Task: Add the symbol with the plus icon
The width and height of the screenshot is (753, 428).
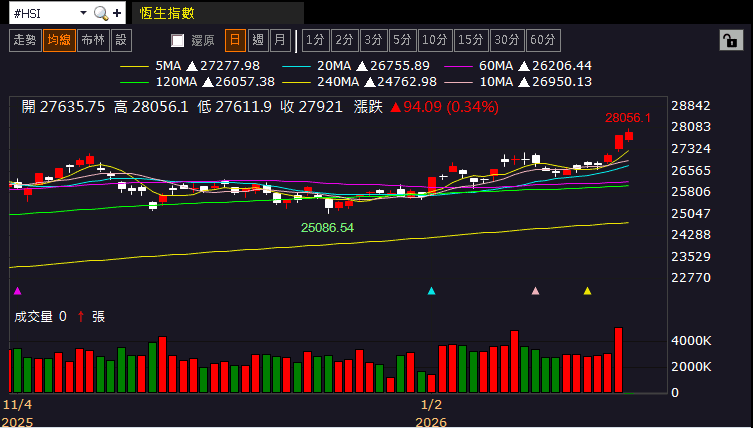Action: click(x=117, y=13)
